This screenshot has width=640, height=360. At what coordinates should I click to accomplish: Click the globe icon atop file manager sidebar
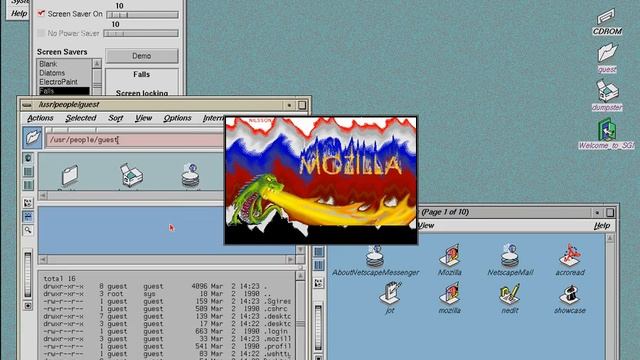point(28,158)
